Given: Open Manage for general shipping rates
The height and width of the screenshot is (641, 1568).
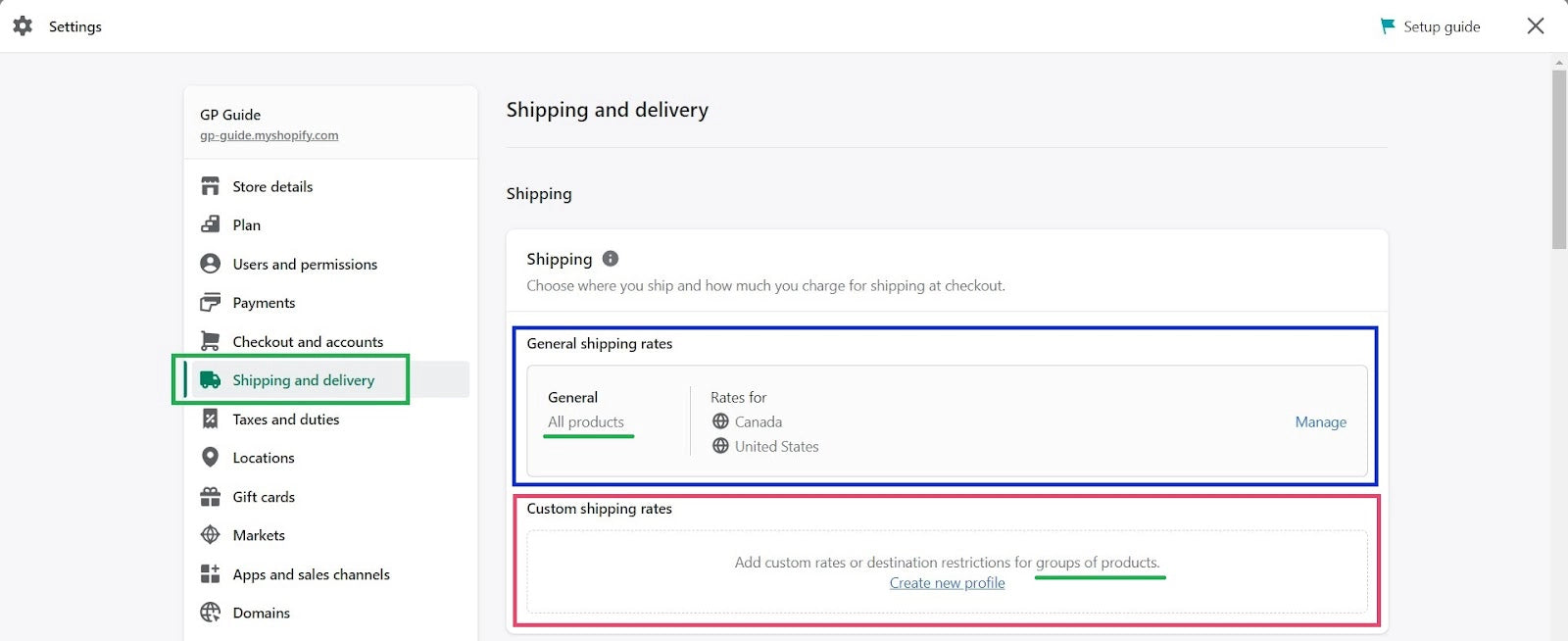Looking at the screenshot, I should coord(1320,421).
